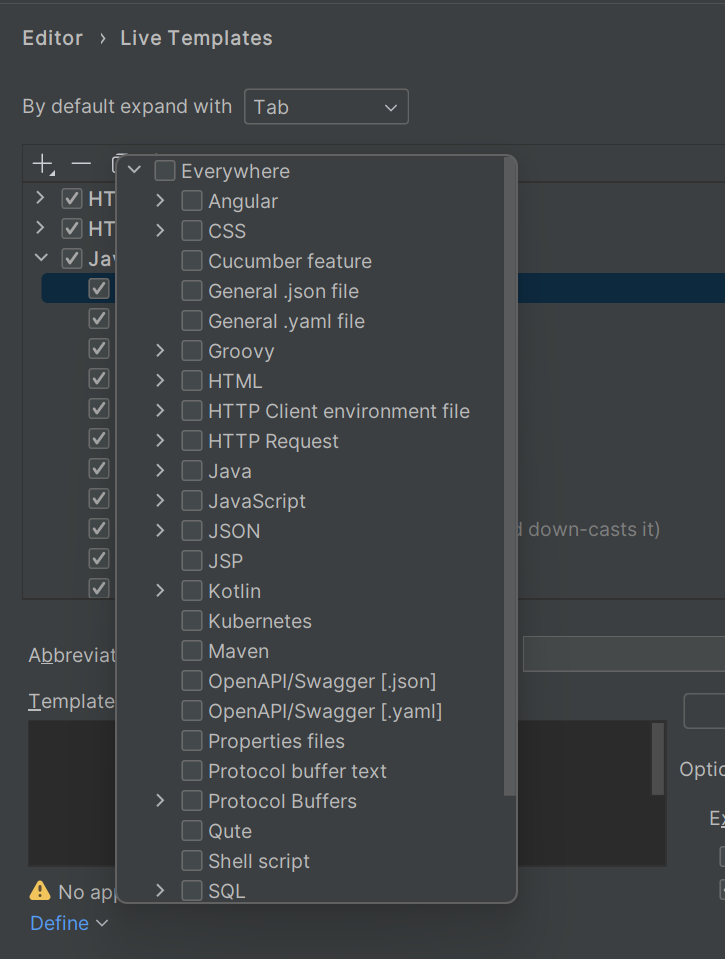Viewport: 725px width, 959px height.
Task: Click the context popup scrollbar
Action: [510, 476]
